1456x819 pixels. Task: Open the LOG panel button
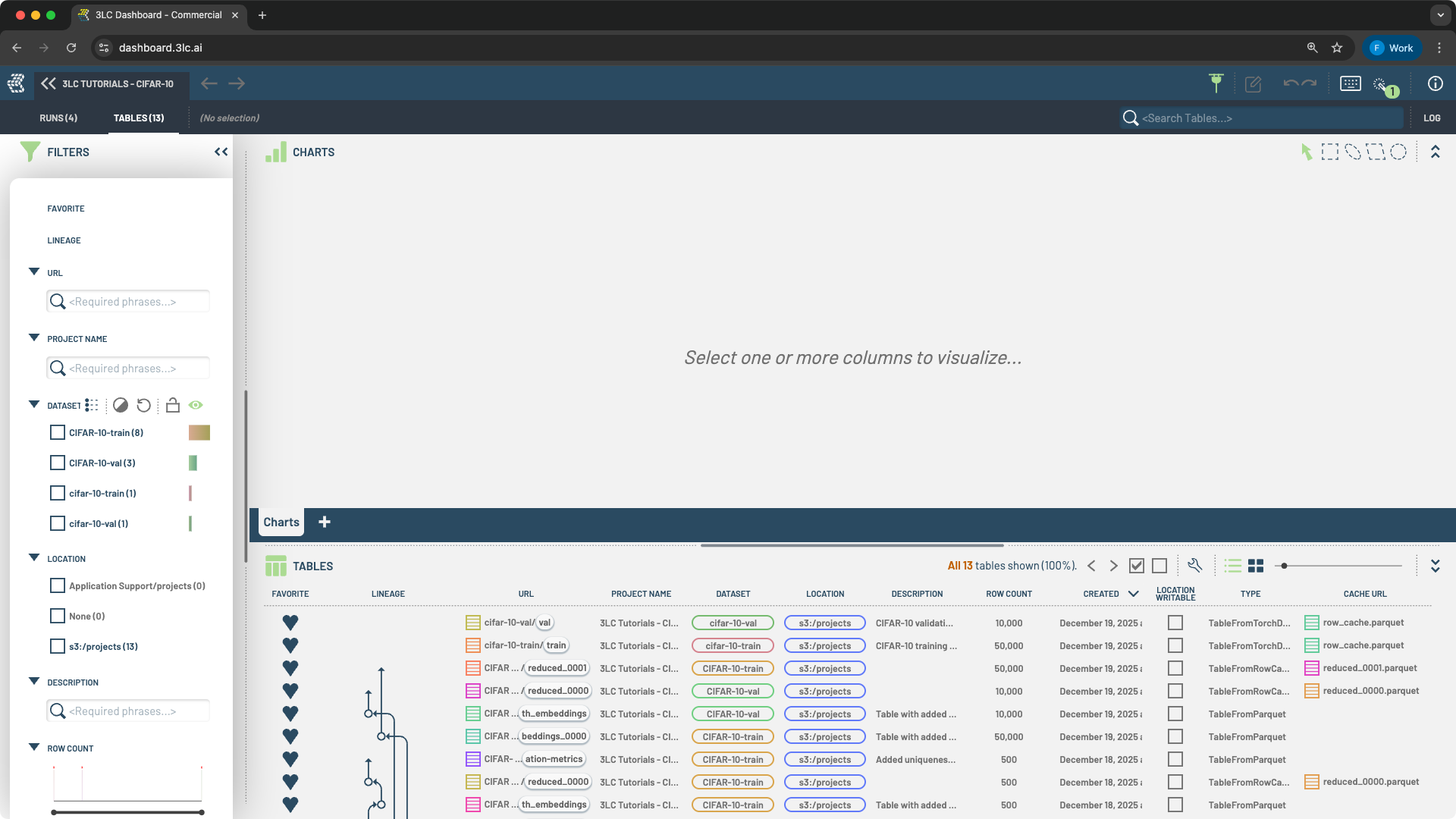tap(1432, 118)
